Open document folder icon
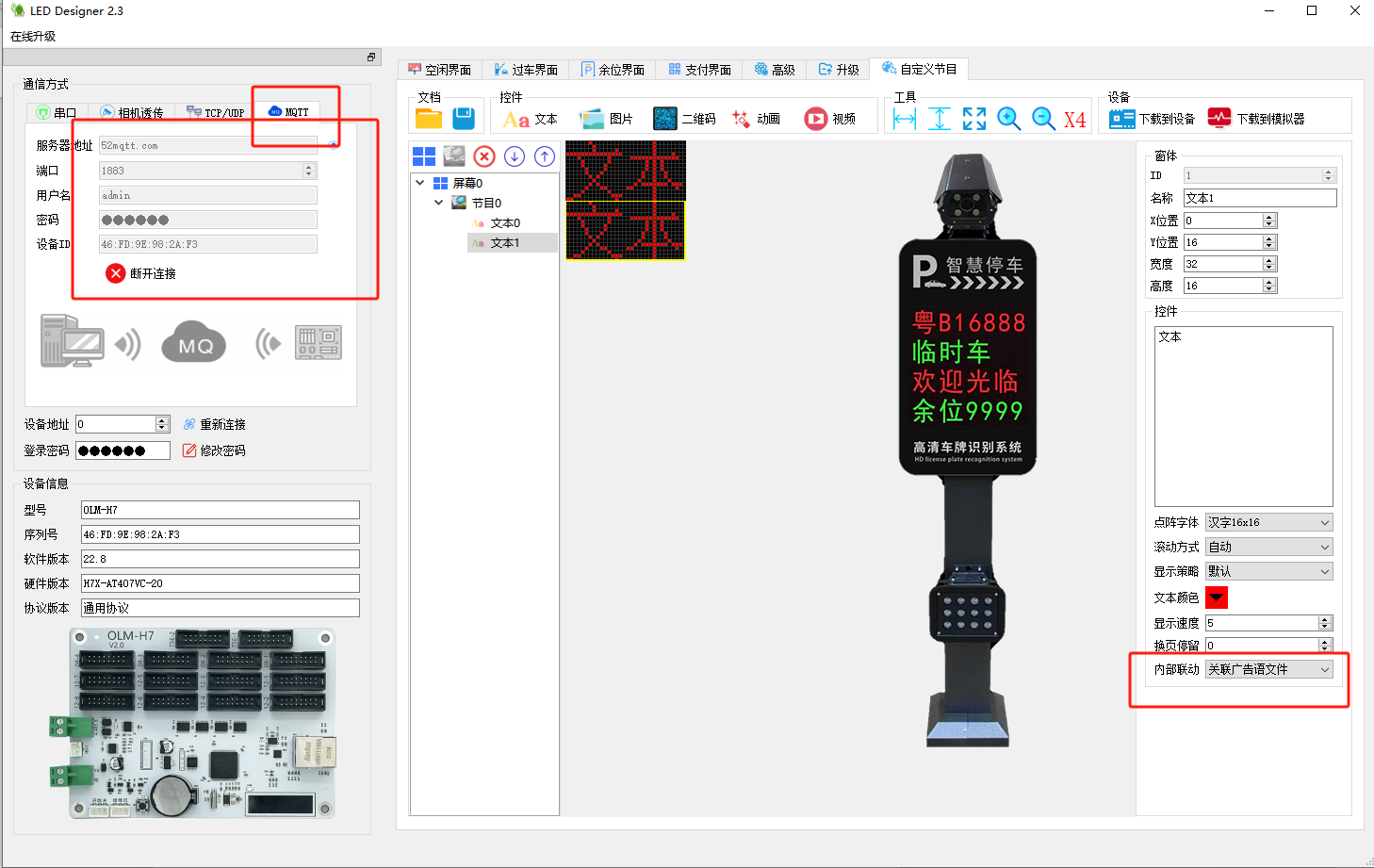This screenshot has height=868, width=1374. click(429, 119)
